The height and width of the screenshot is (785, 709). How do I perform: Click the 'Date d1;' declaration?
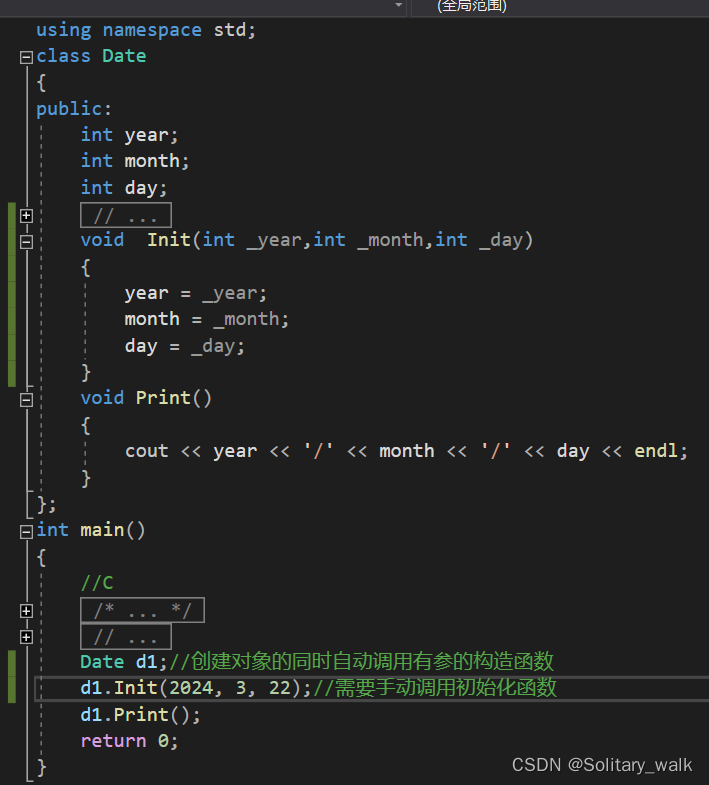(x=124, y=662)
